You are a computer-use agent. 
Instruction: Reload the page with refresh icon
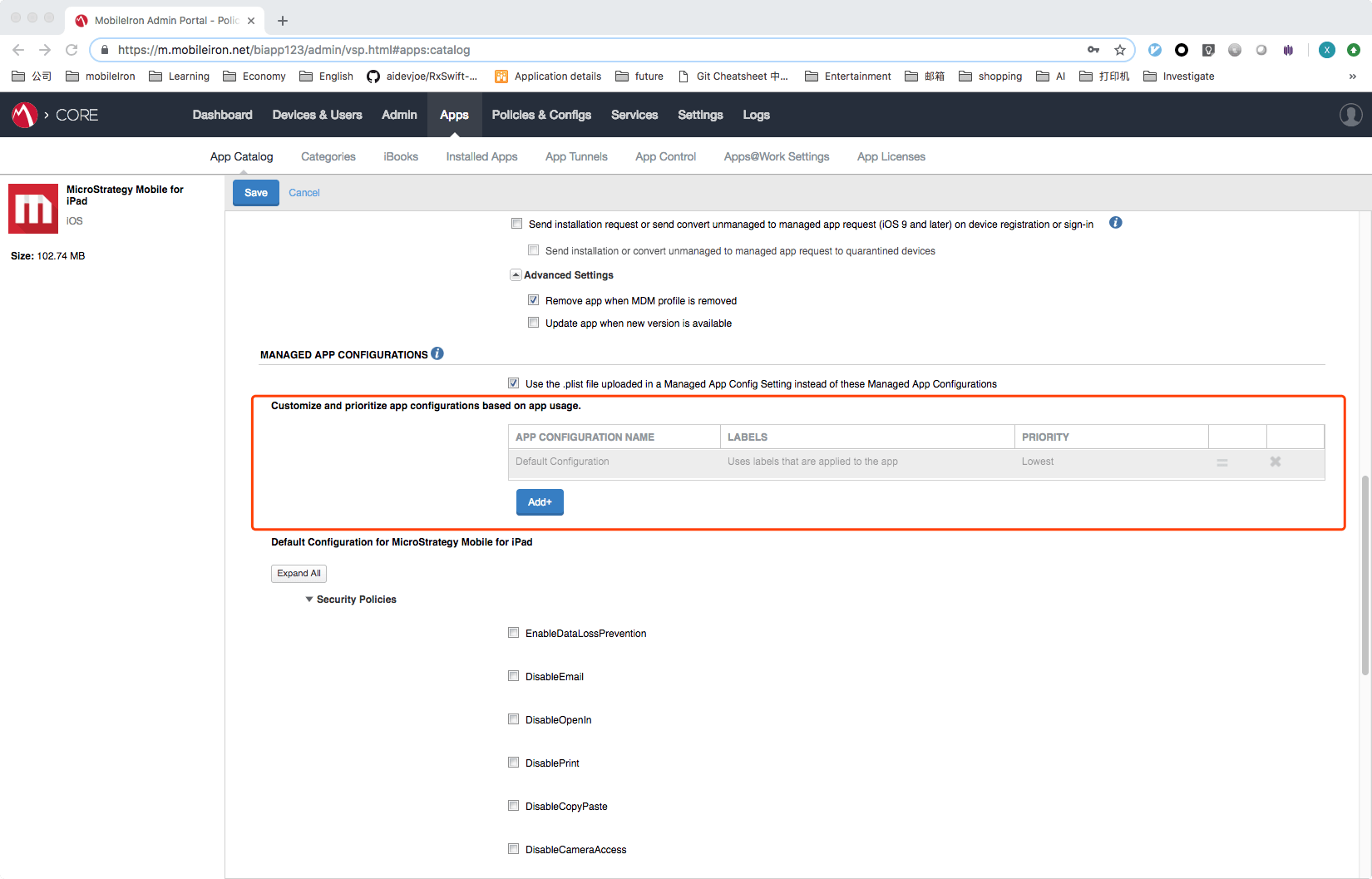tap(72, 50)
